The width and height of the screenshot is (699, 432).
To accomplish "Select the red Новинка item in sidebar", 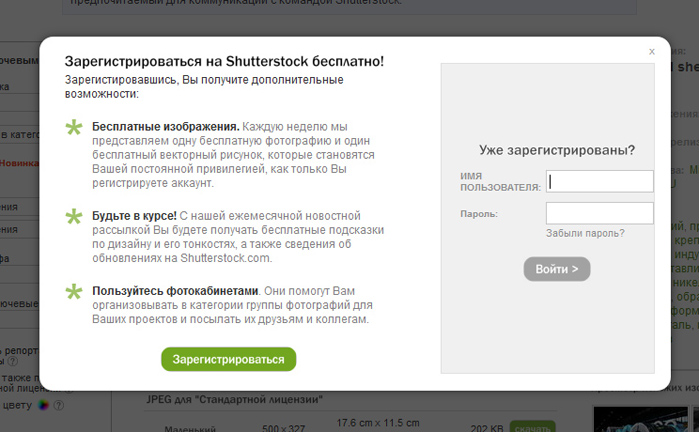I will point(20,162).
